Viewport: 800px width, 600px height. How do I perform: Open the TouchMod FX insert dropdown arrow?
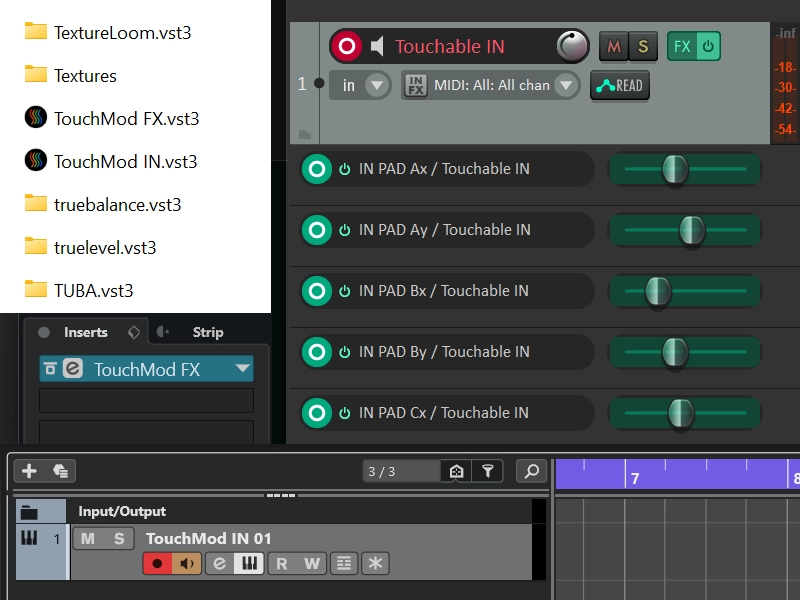(243, 368)
